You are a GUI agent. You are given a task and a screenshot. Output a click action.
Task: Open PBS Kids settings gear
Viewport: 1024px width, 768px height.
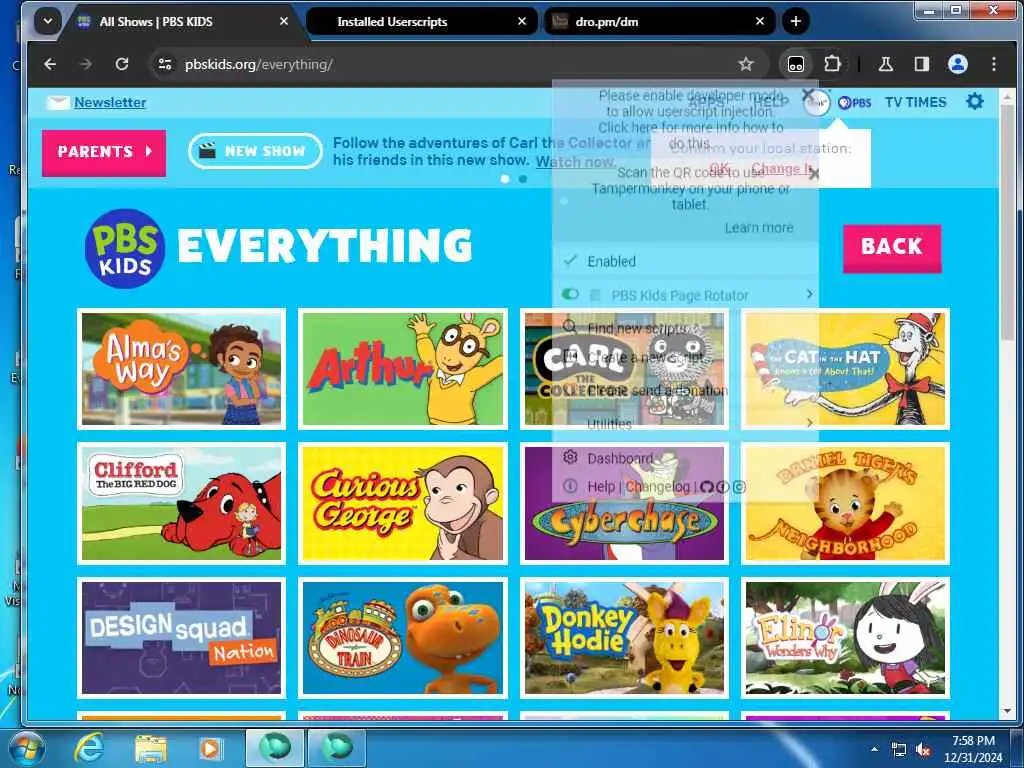coord(974,101)
